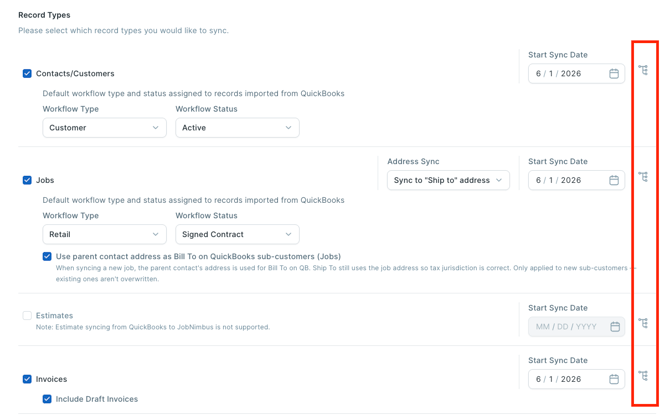The image size is (670, 415).
Task: Open the Customer Workflow Type dropdown
Action: 104,128
